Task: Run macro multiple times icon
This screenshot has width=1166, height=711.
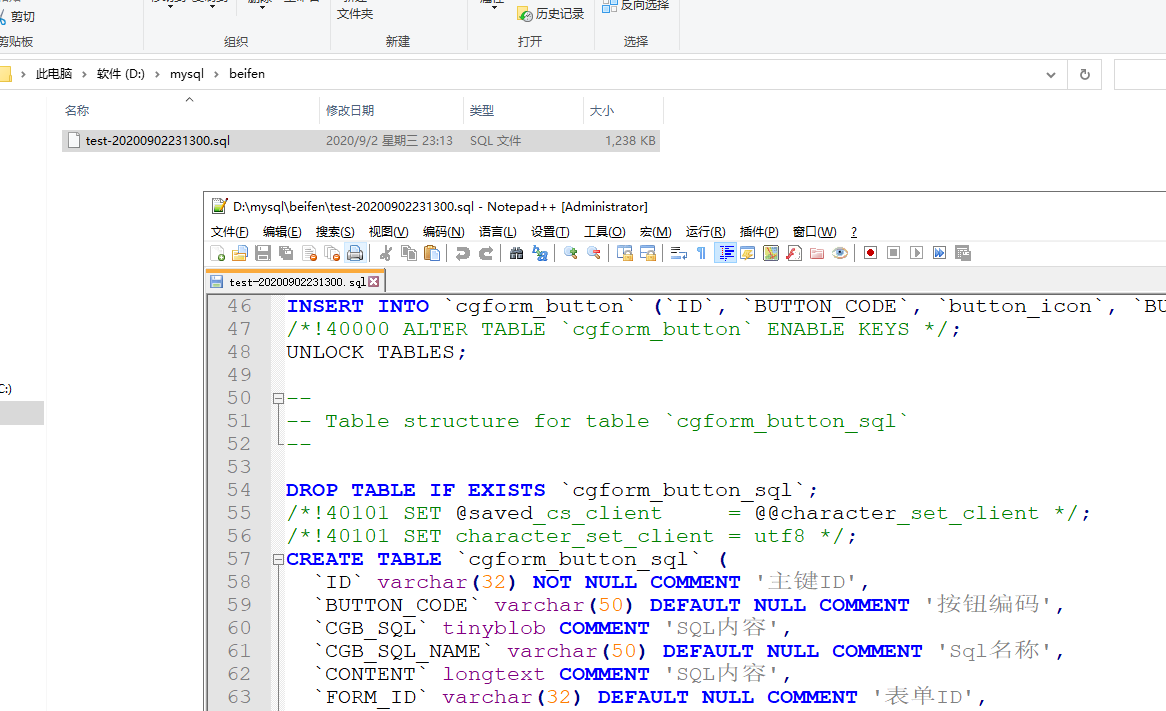Action: [x=940, y=254]
